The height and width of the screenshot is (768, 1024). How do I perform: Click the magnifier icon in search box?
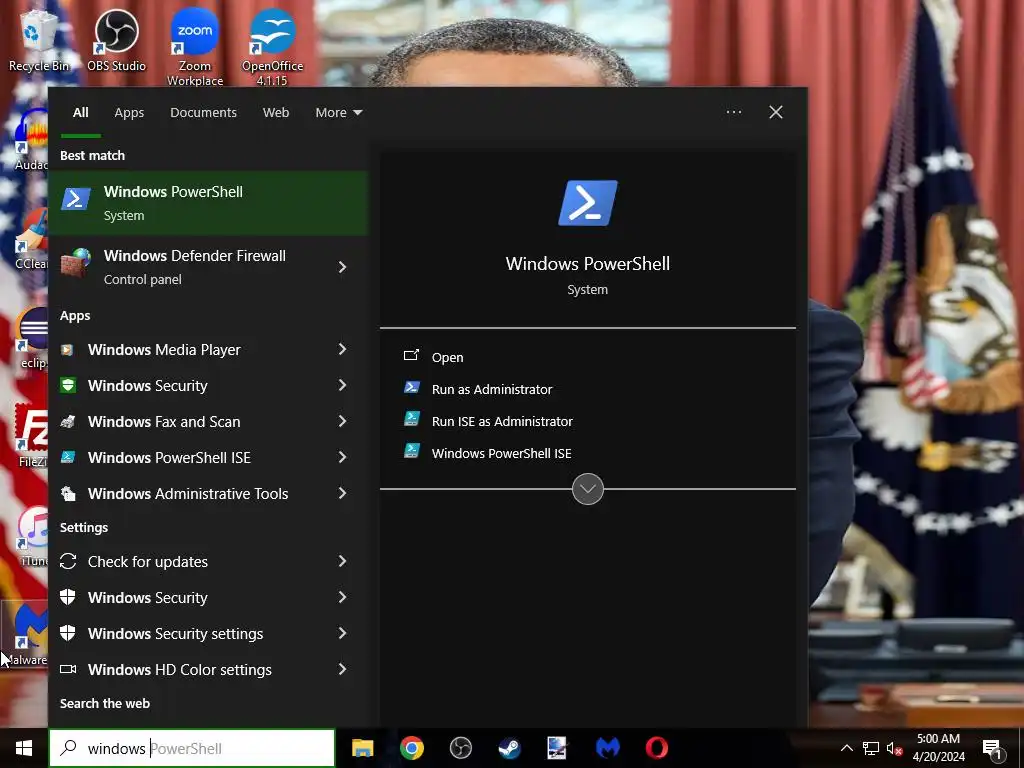(x=68, y=748)
